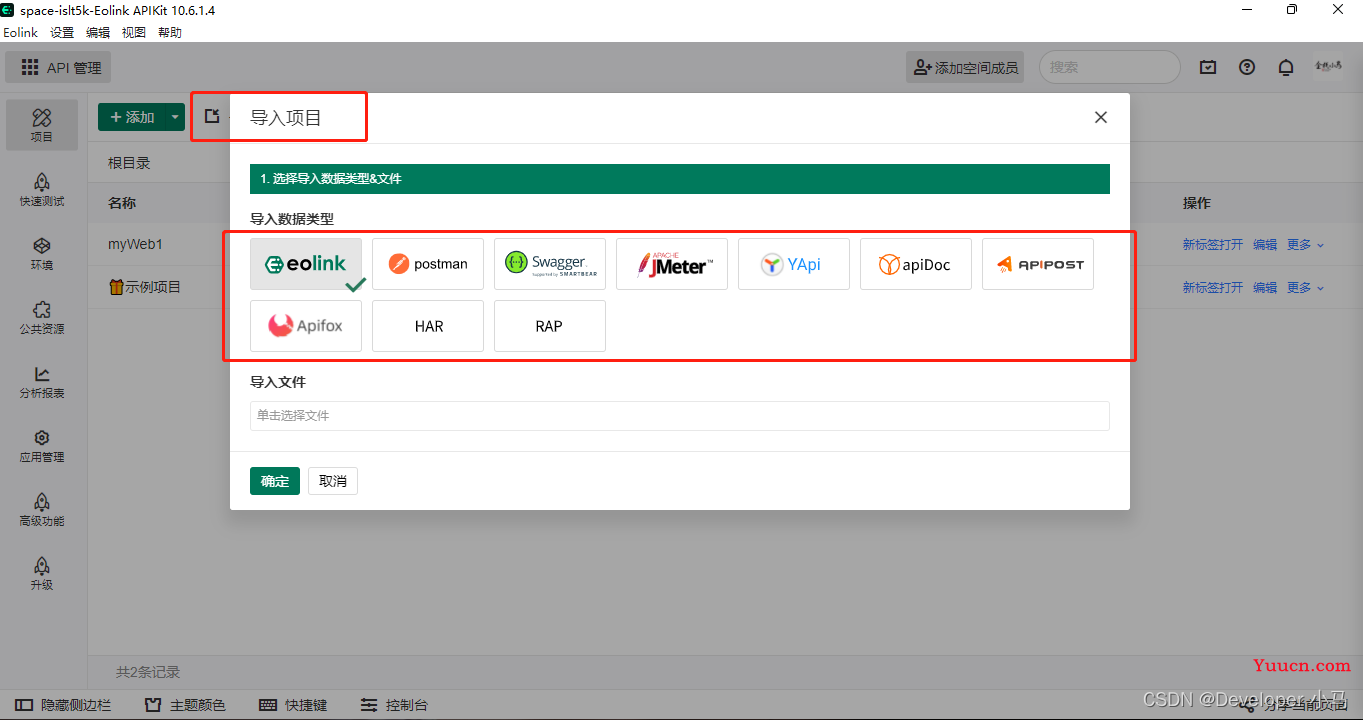Screen dimensions: 1363x720
Task: Choose the APIPOST import tile
Action: (1038, 264)
